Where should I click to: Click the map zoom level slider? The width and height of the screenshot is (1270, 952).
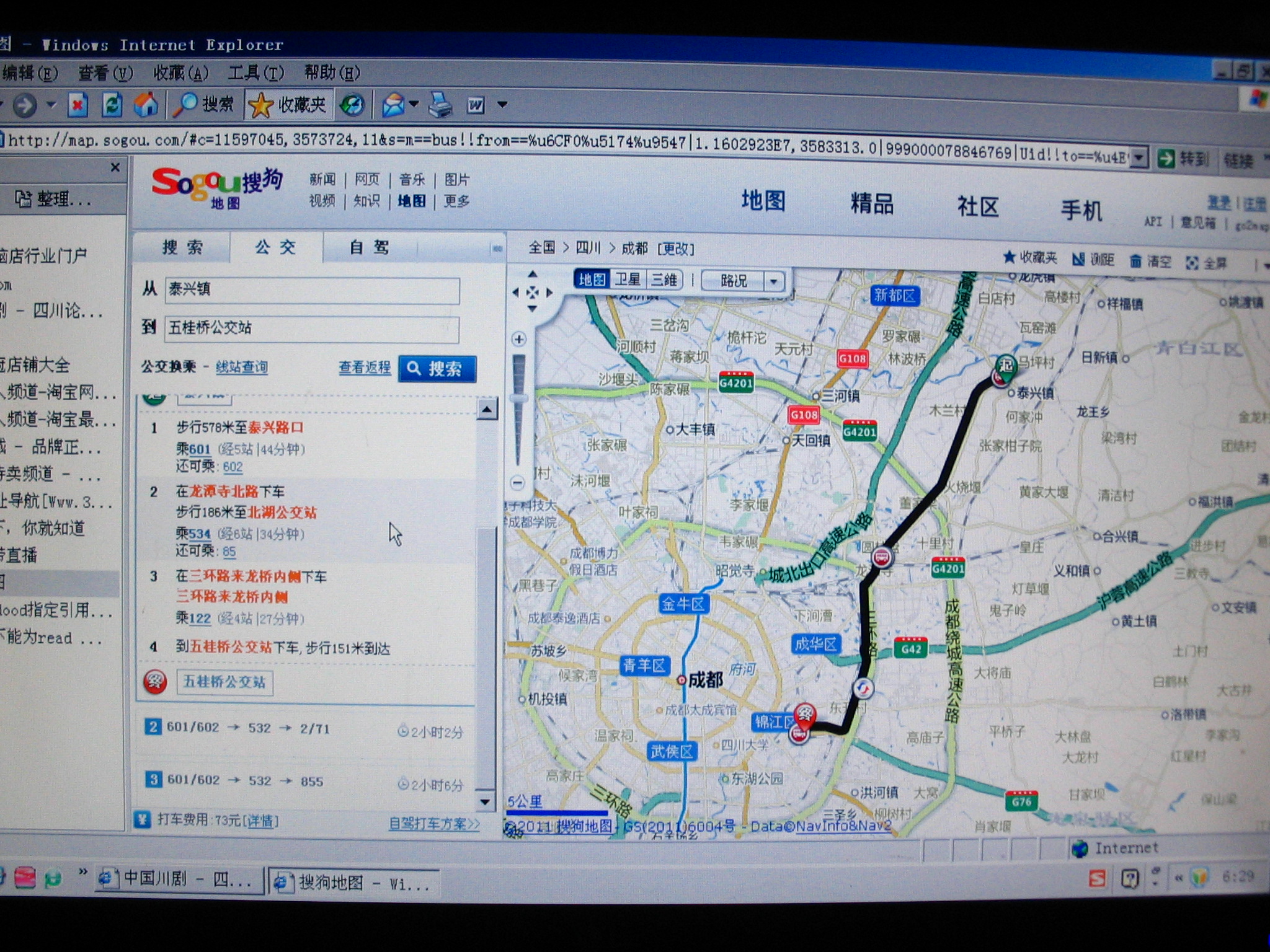click(x=518, y=399)
